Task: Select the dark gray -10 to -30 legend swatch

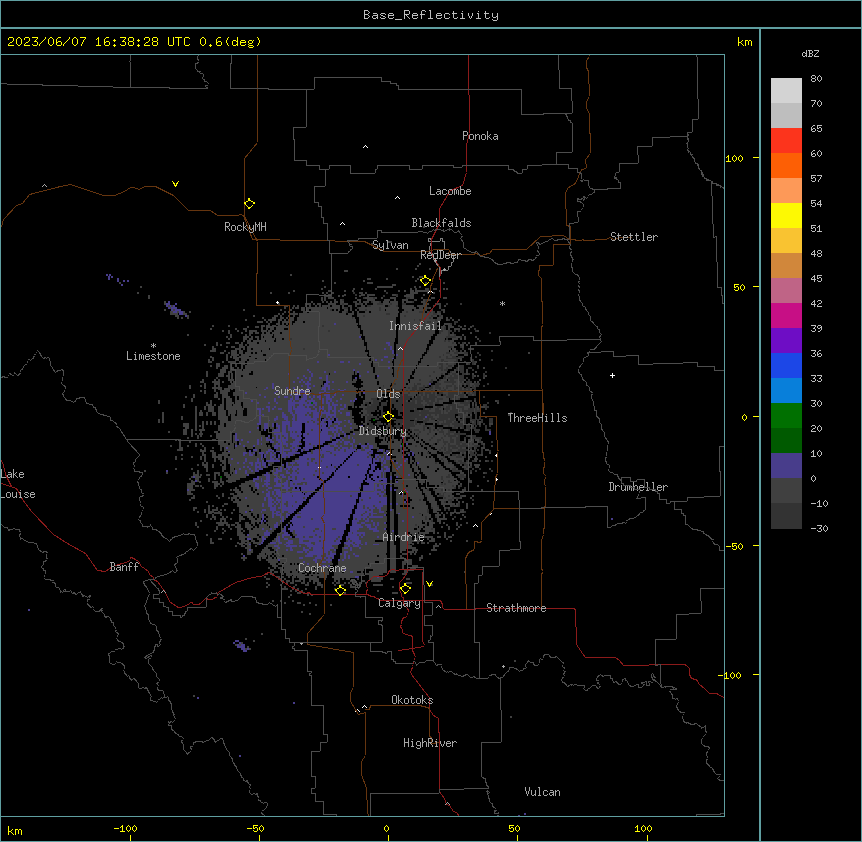Action: [786, 516]
